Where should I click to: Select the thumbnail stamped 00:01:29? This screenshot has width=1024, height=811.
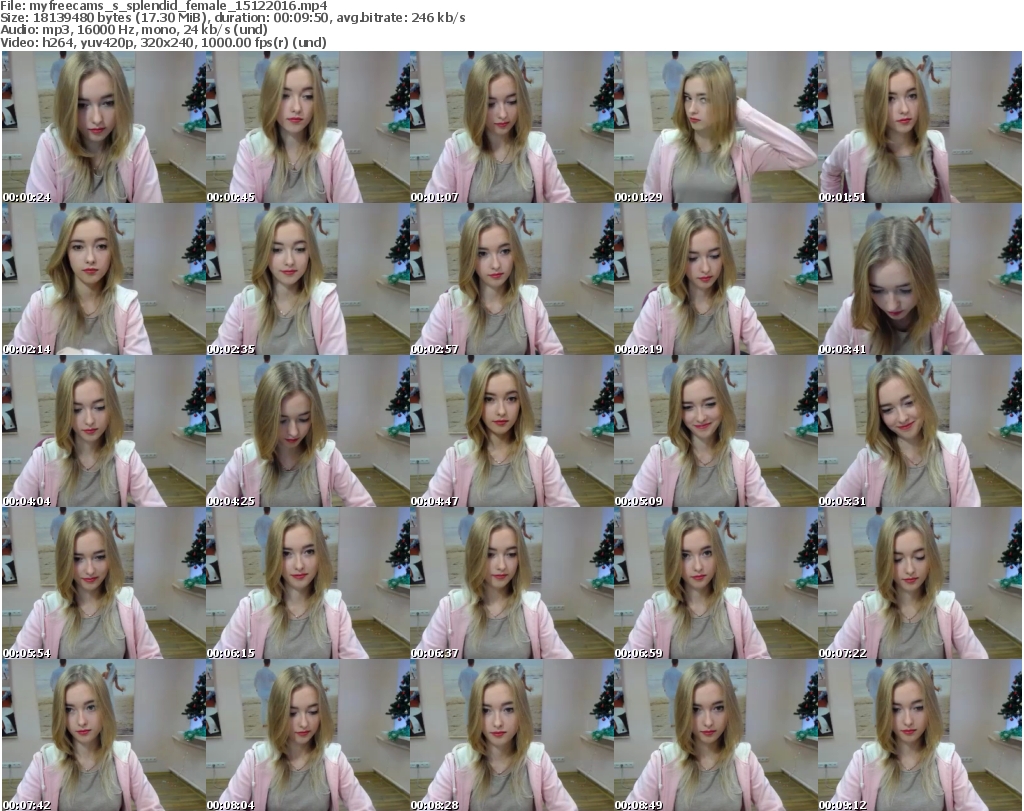(715, 127)
